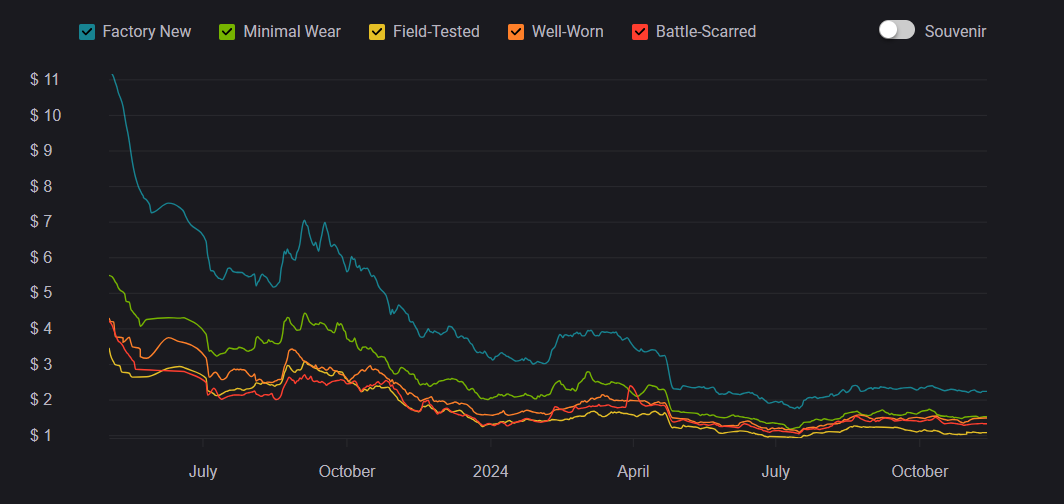
Task: Uncheck the Factory New checkbox
Action: point(87,32)
